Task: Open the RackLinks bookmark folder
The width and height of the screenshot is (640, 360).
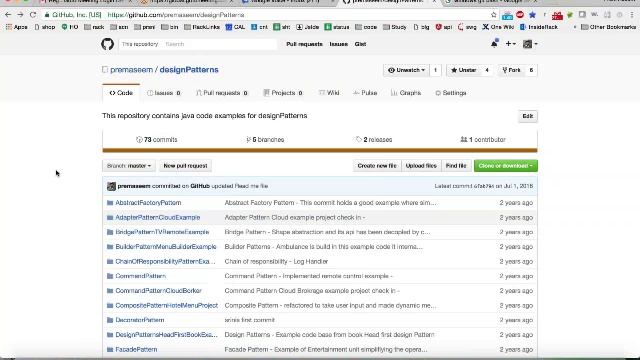Action: pyautogui.click(x=202, y=27)
